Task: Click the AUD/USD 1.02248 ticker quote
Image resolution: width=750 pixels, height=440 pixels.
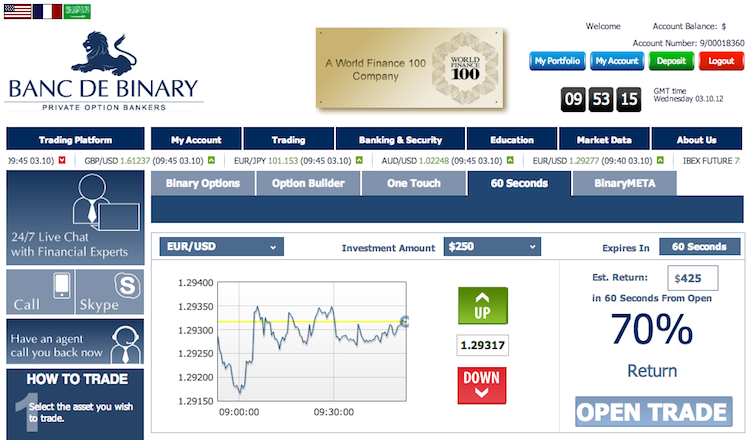Action: (x=442, y=161)
